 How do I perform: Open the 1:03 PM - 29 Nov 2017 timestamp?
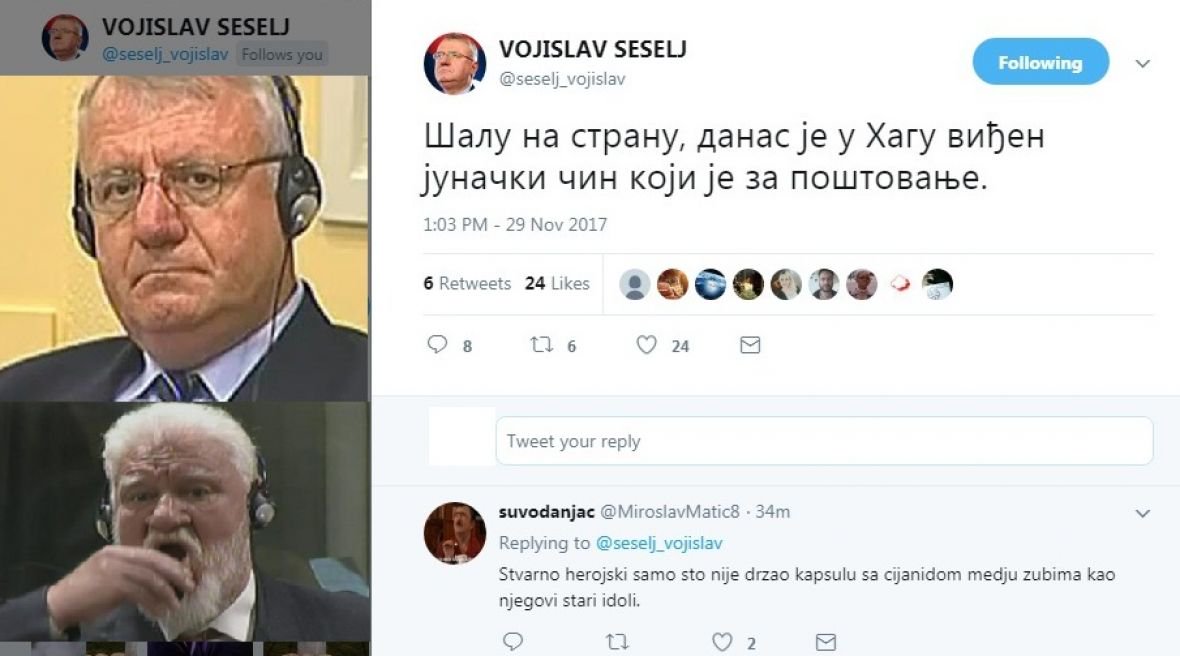pos(515,225)
